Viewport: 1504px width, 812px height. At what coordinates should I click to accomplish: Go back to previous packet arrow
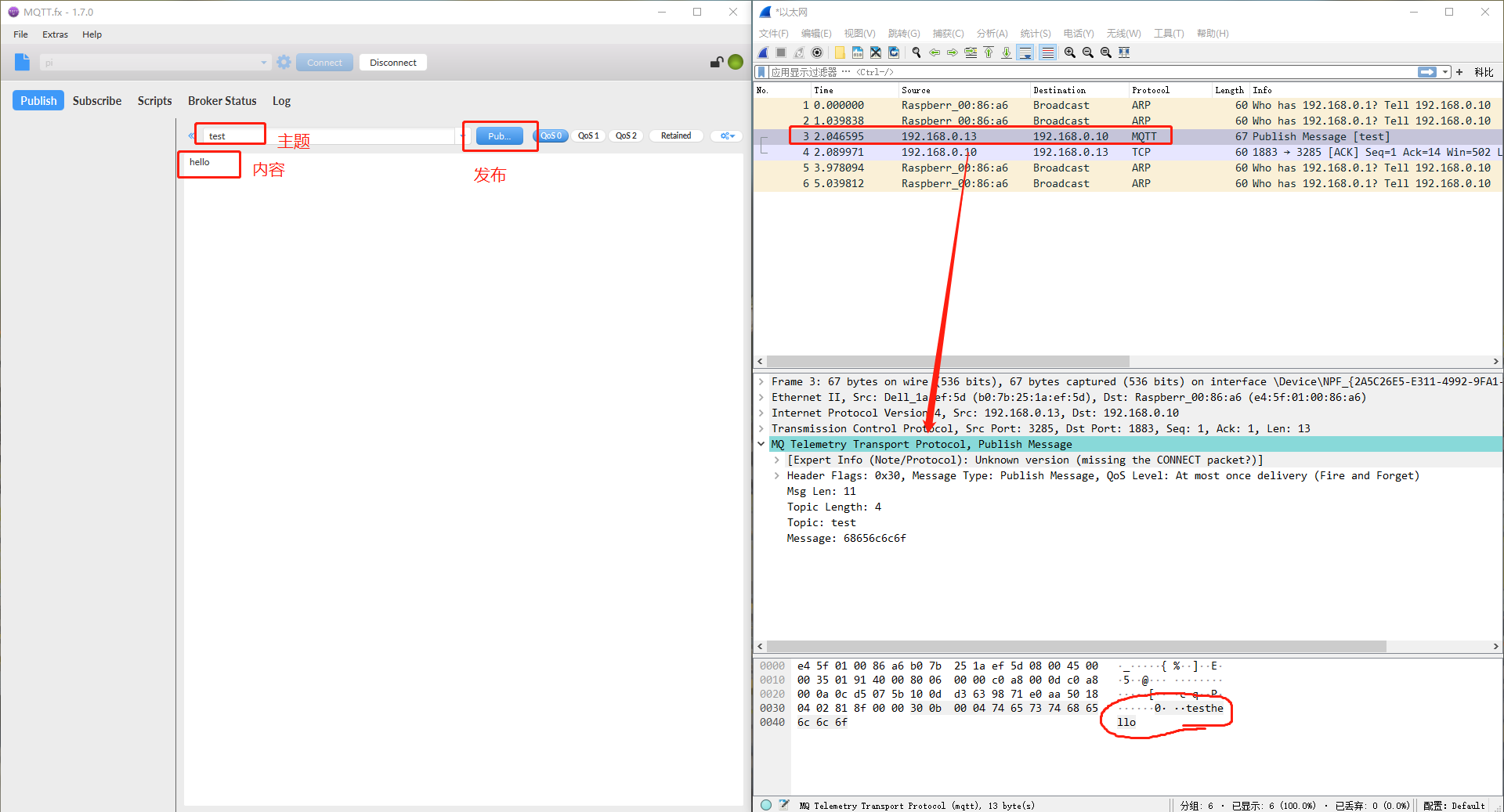pos(935,52)
